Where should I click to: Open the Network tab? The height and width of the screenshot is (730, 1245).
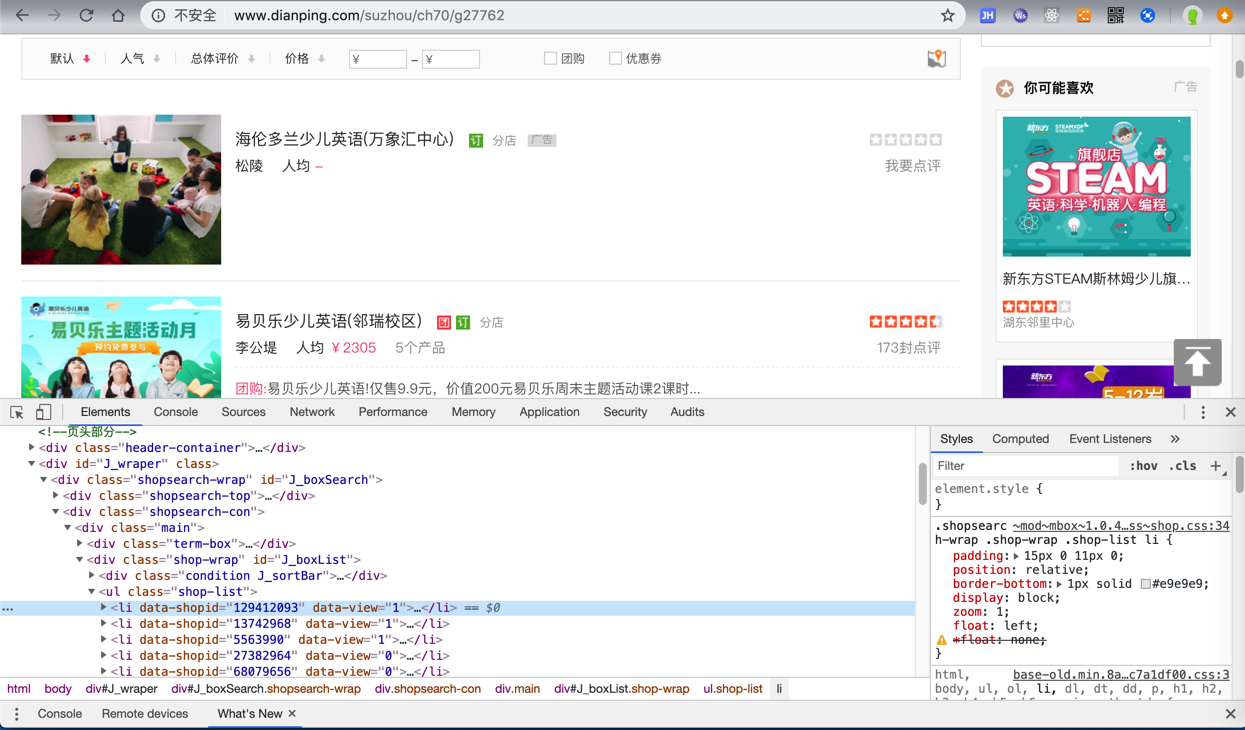click(x=312, y=412)
